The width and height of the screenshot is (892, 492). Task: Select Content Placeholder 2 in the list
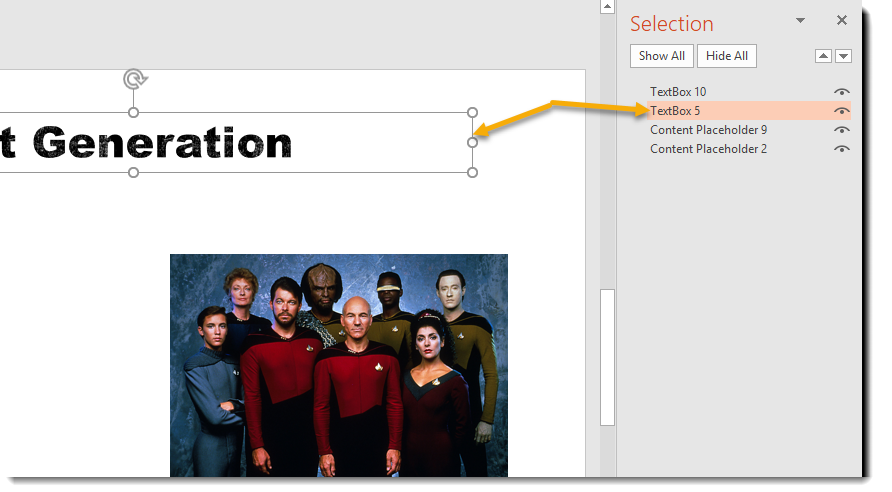tap(708, 148)
